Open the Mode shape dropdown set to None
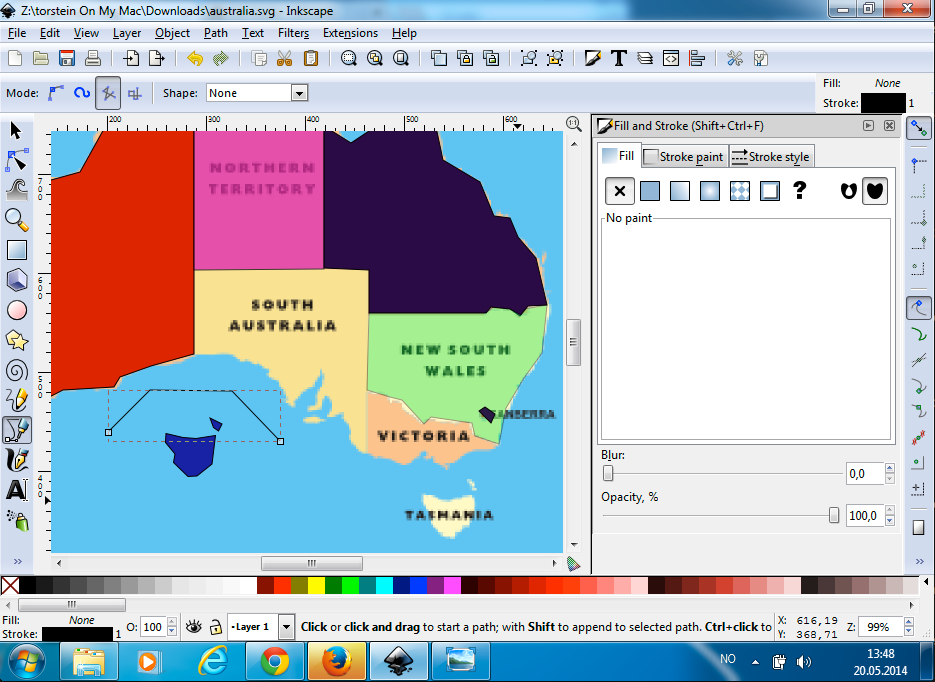The image size is (935, 682). 256,92
